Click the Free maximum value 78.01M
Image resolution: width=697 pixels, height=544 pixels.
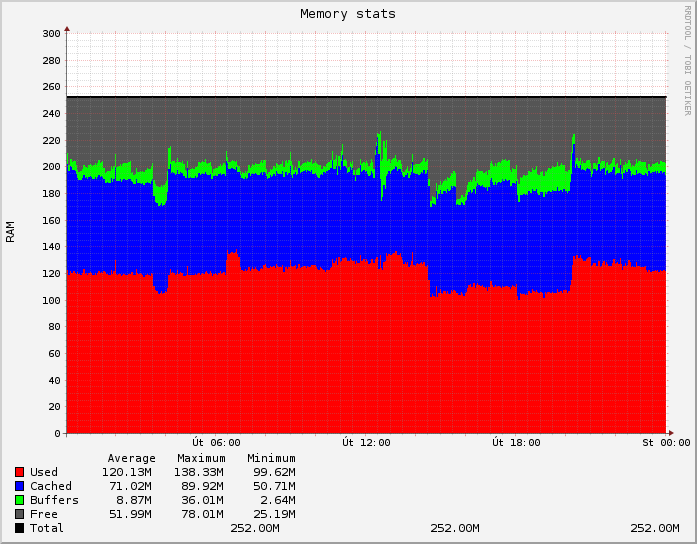tap(202, 514)
